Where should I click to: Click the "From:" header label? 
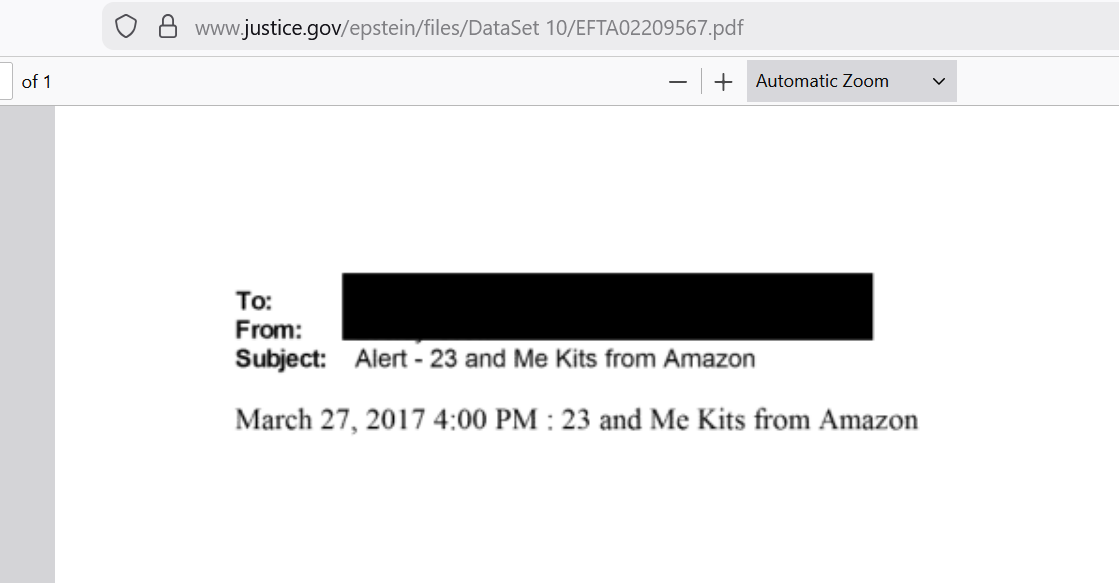click(x=269, y=330)
